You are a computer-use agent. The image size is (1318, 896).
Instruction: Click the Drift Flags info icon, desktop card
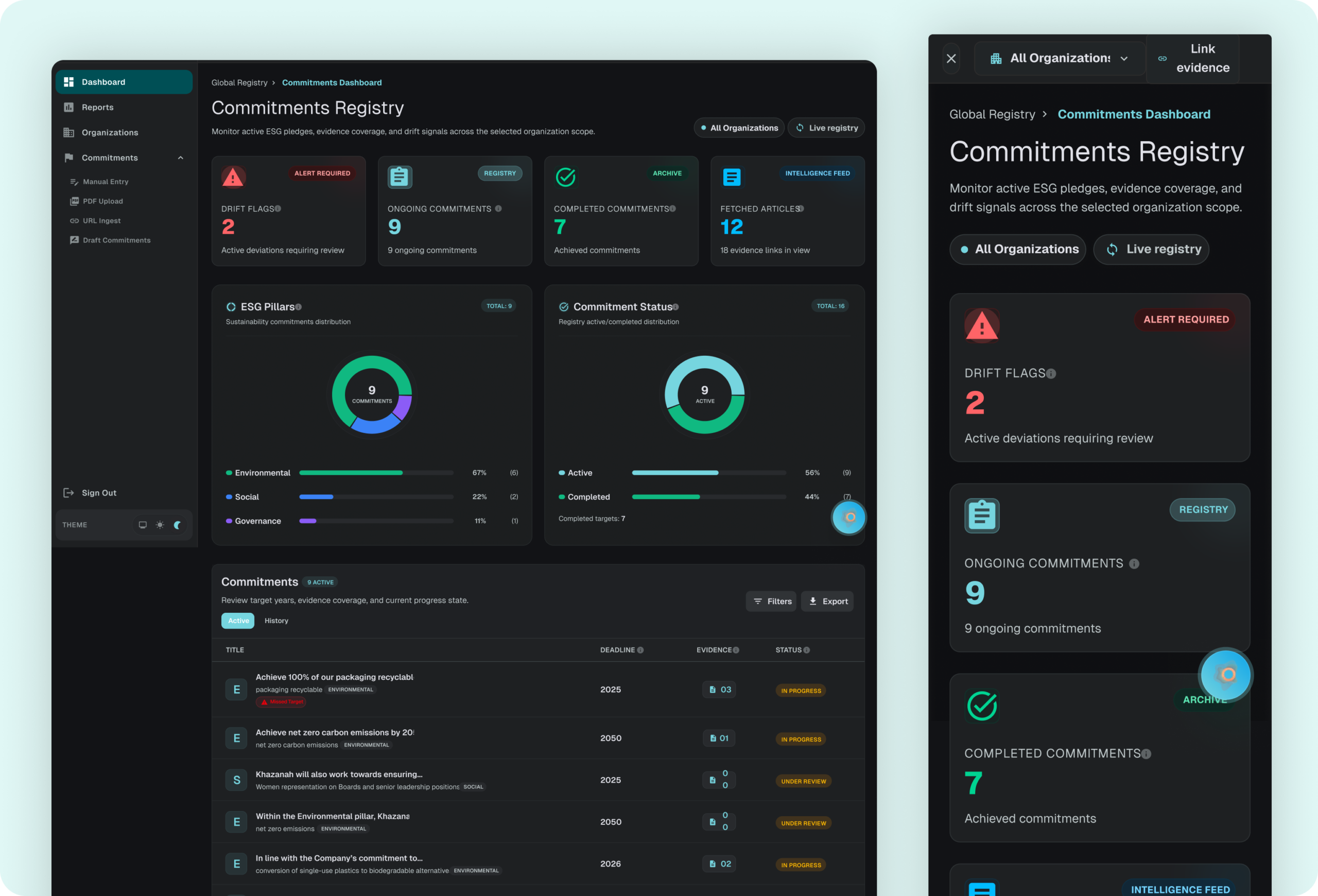coord(278,209)
